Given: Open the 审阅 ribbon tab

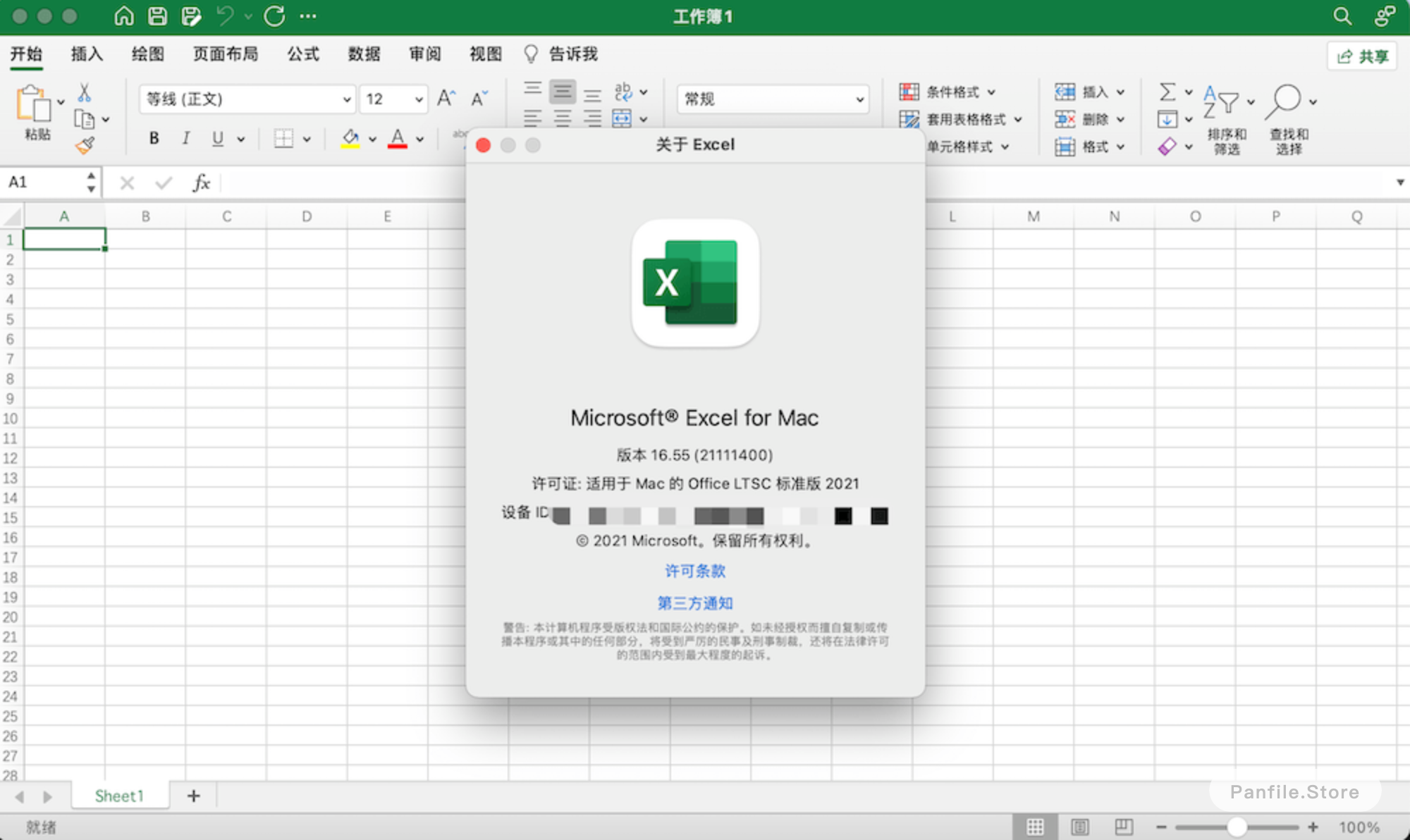Looking at the screenshot, I should coord(425,54).
